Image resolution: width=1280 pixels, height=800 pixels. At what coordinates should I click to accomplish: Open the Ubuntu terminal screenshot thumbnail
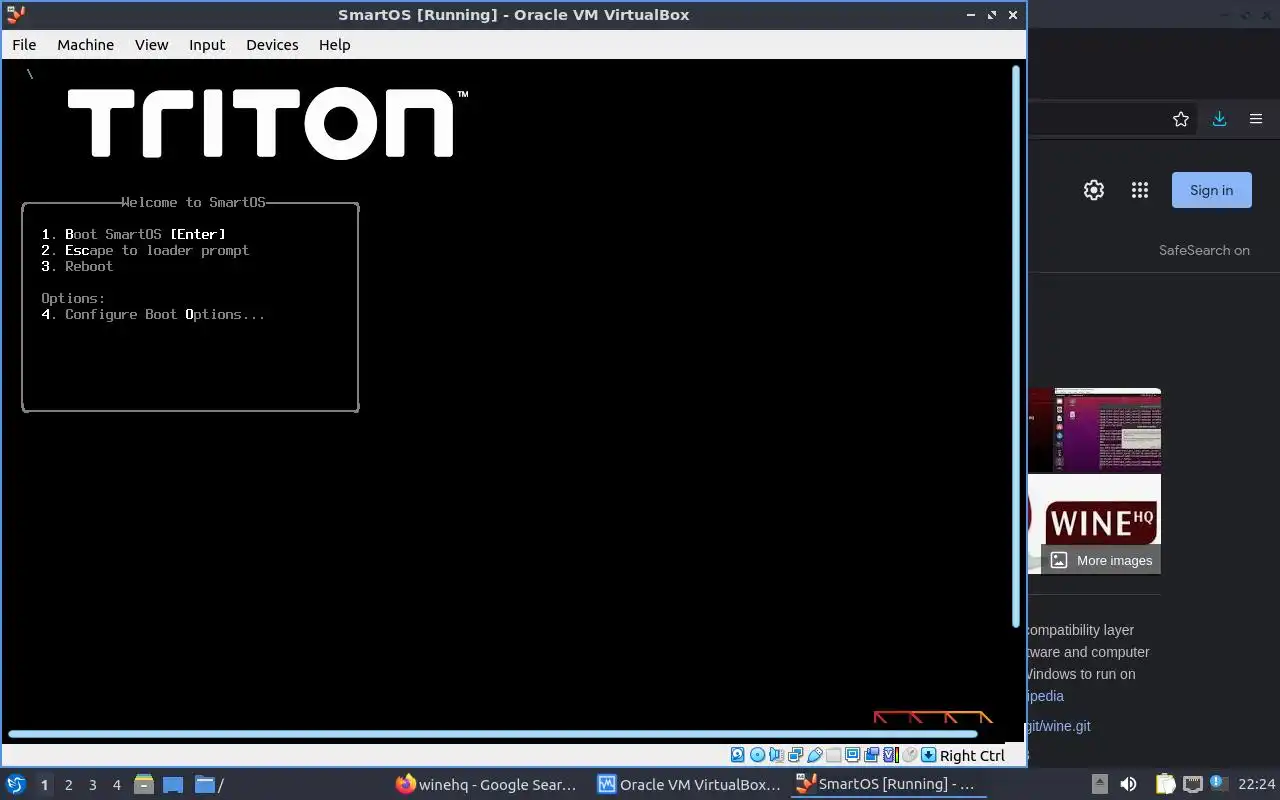(1095, 430)
